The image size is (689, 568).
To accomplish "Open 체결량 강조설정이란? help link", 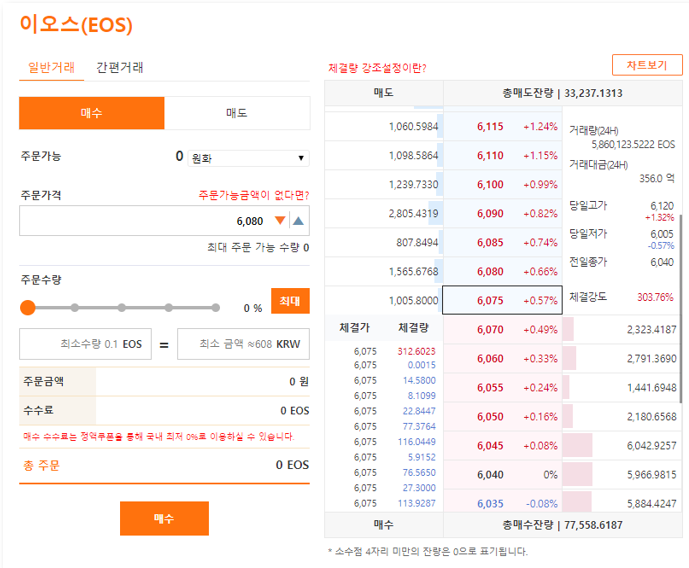I will click(x=377, y=68).
